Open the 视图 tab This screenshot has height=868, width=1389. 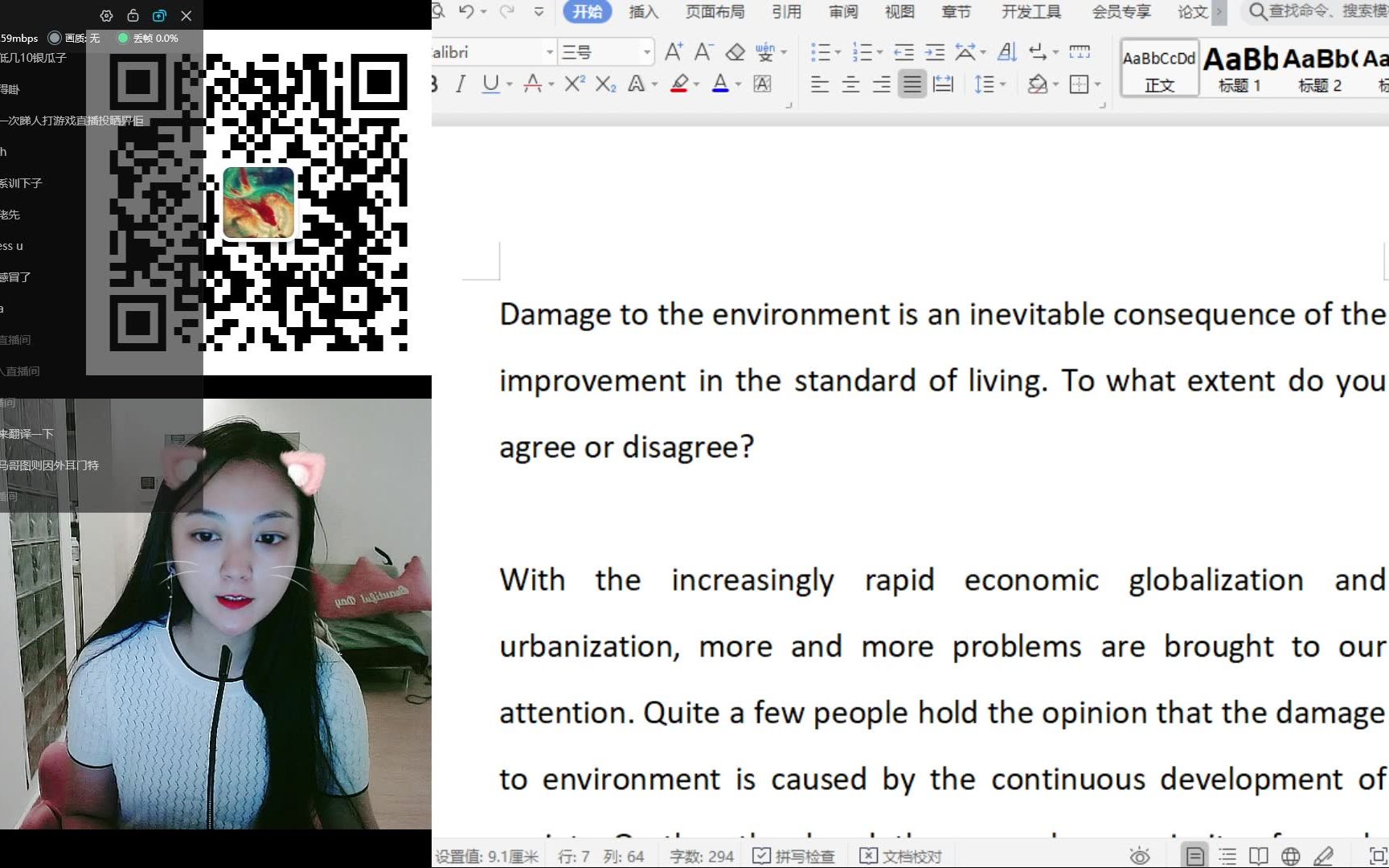899,11
